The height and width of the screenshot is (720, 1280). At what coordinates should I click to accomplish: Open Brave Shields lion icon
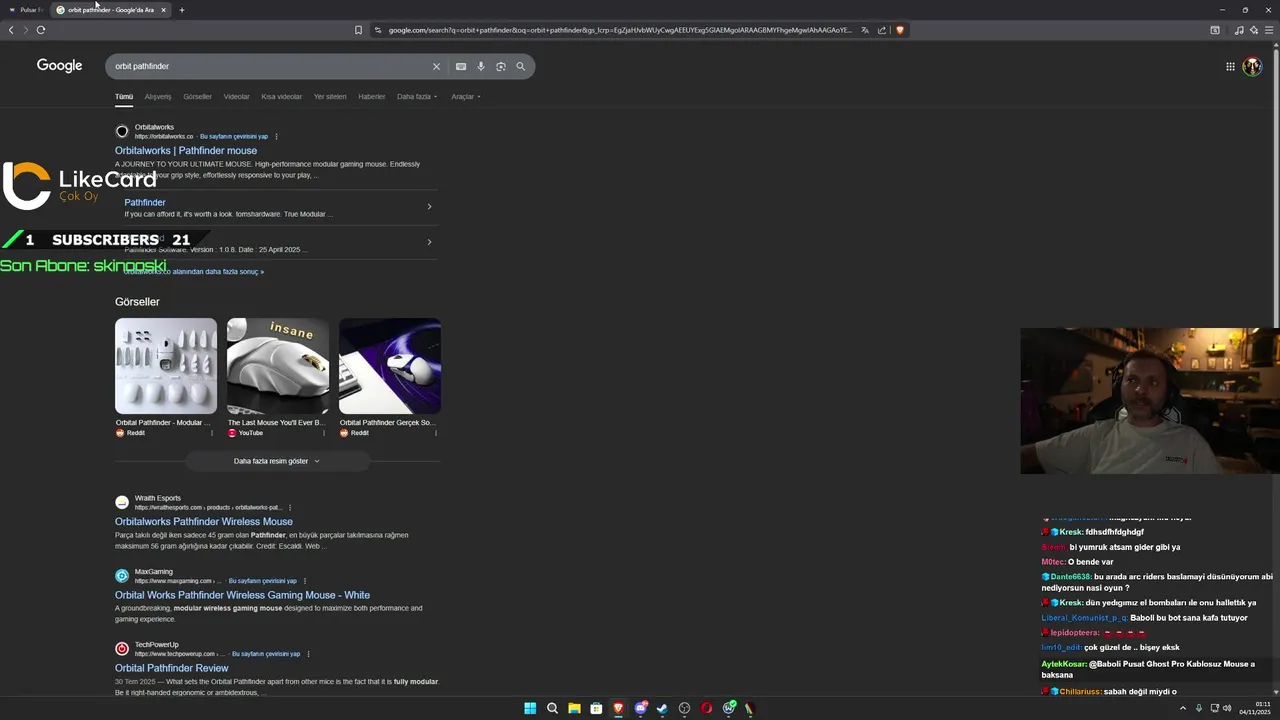[900, 30]
